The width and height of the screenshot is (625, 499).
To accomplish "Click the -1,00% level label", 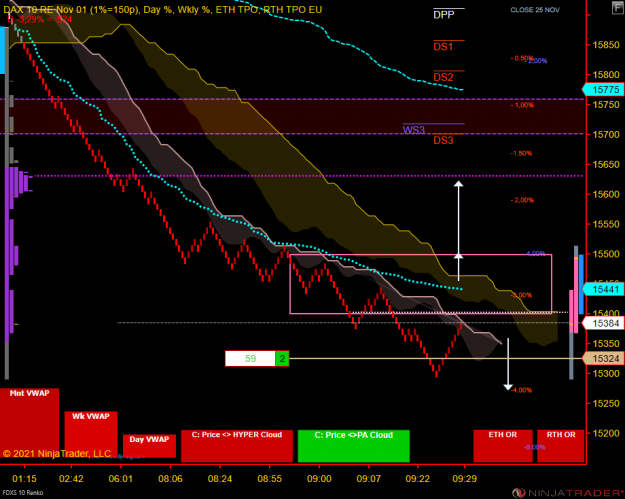I will 522,105.
